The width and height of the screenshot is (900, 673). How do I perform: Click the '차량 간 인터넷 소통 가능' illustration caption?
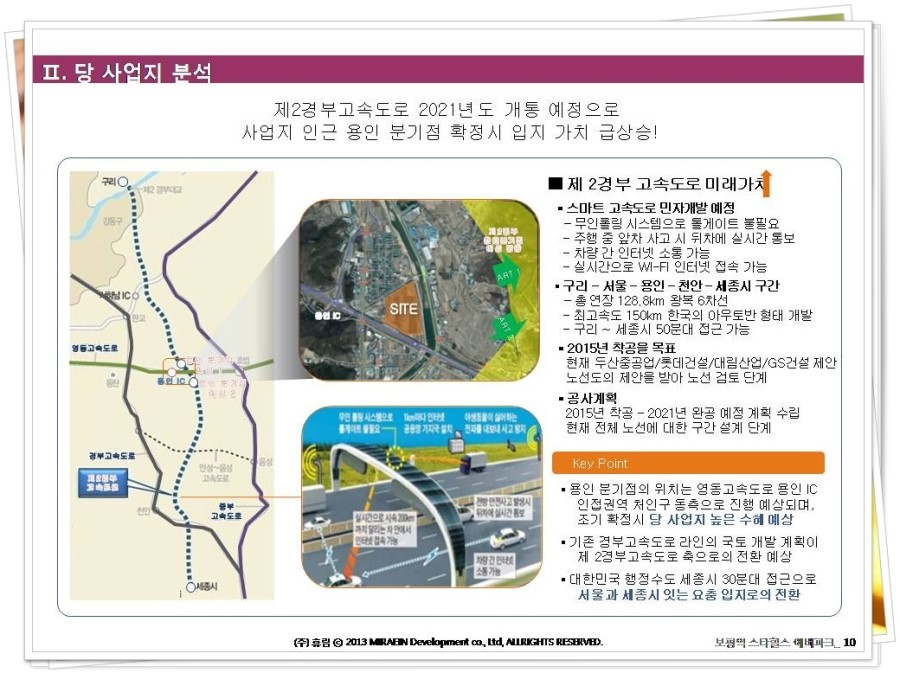coord(495,565)
